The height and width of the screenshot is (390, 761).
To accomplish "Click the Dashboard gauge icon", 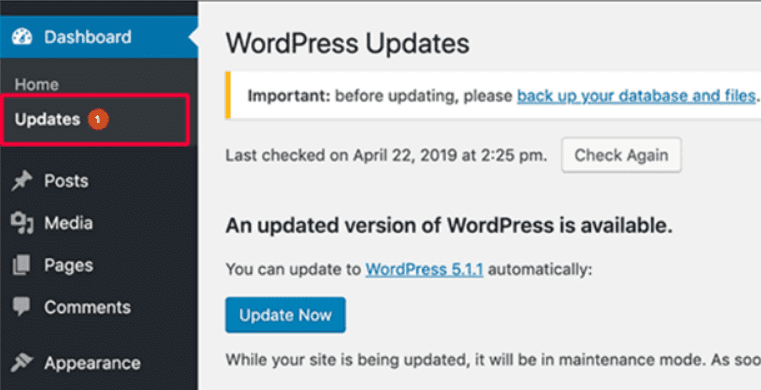I will (x=22, y=37).
